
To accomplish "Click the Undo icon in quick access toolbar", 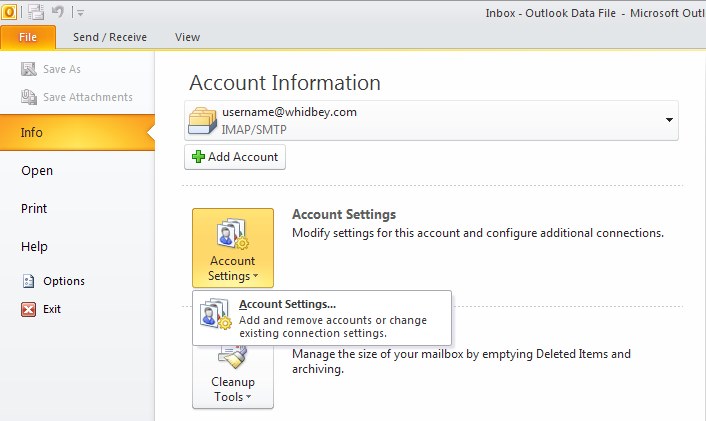I will tap(58, 12).
